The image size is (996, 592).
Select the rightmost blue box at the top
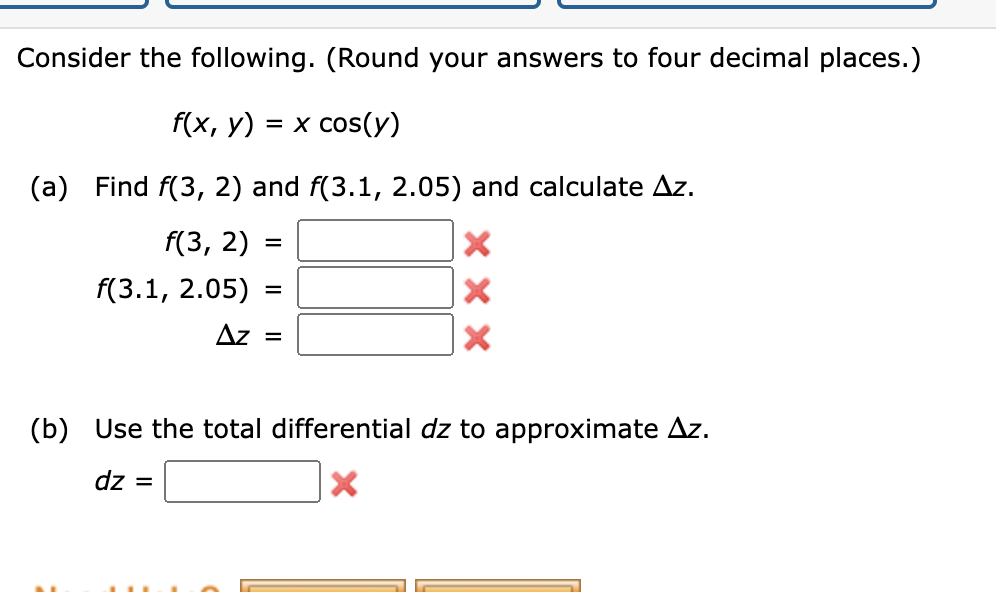746,8
